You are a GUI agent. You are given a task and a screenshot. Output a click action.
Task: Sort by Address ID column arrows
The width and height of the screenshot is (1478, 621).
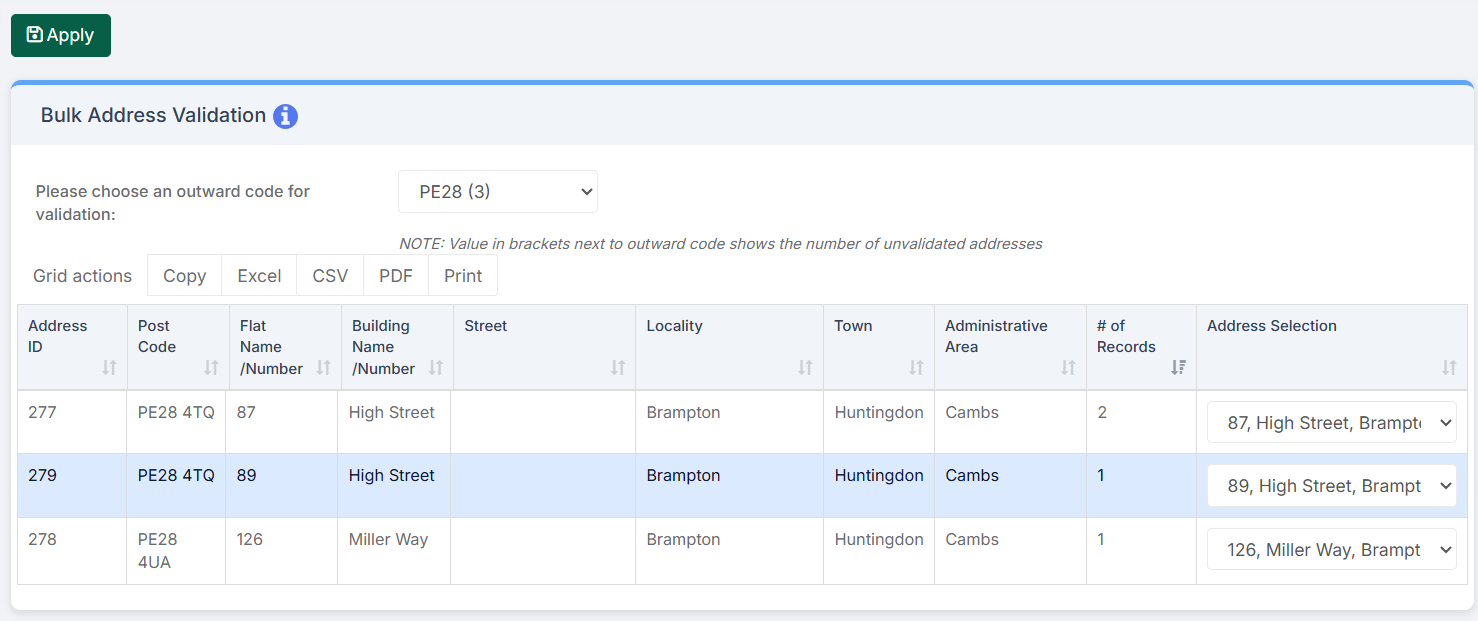click(x=109, y=368)
